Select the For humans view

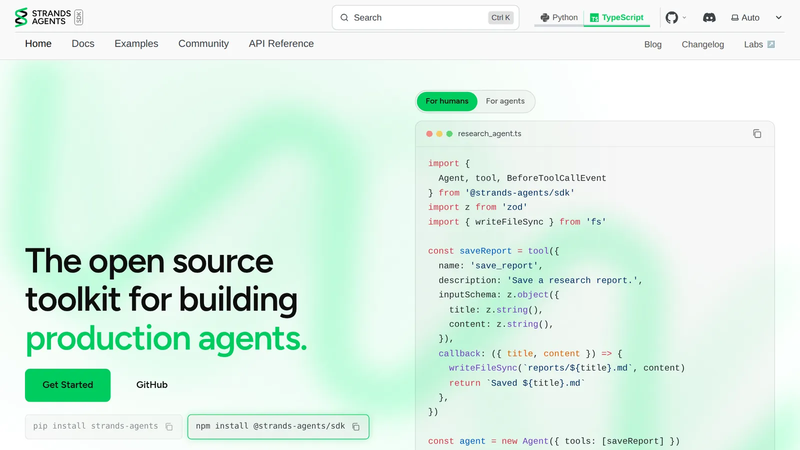coord(447,101)
